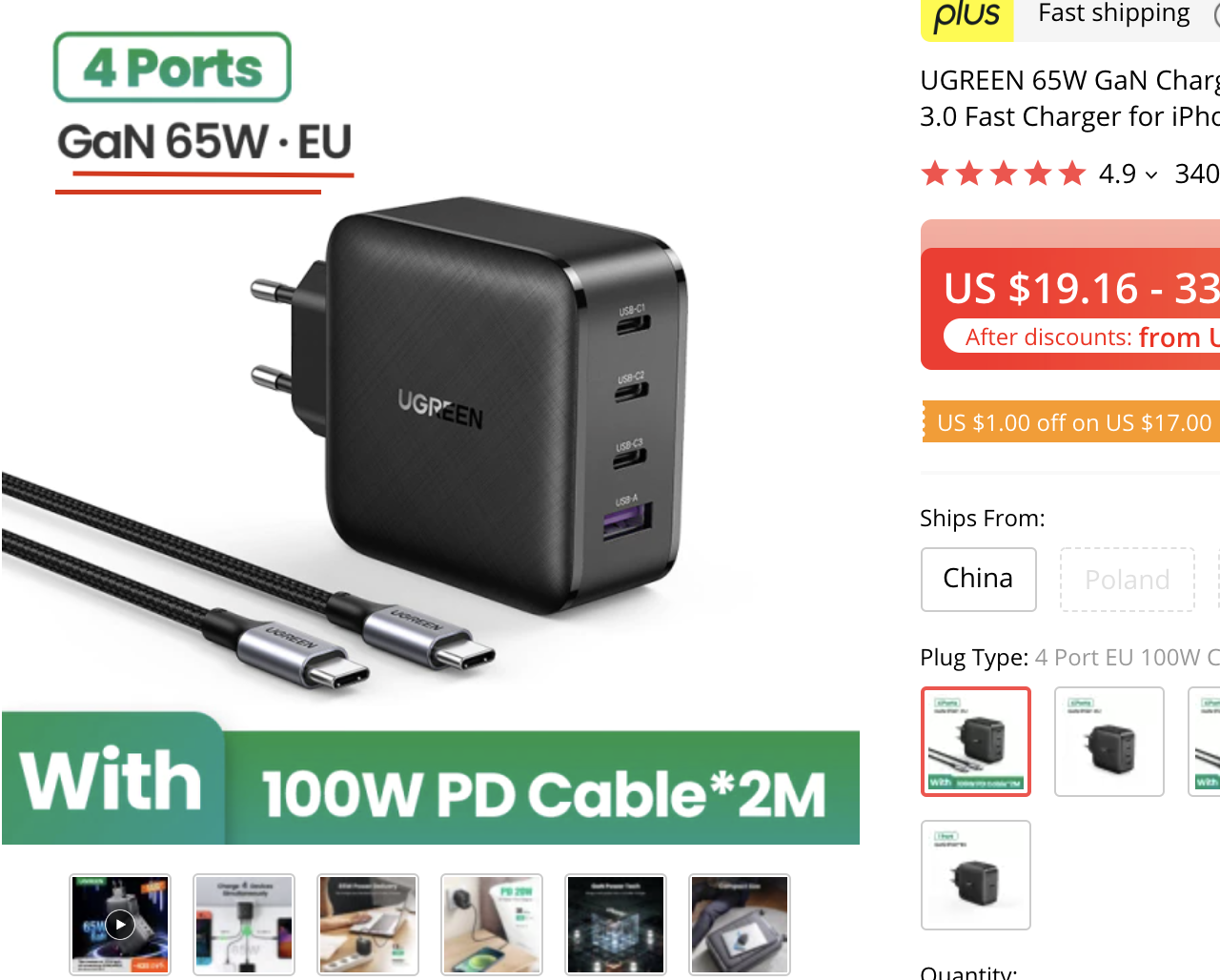
Task: Click the yellow Plus badge icon
Action: point(966,17)
